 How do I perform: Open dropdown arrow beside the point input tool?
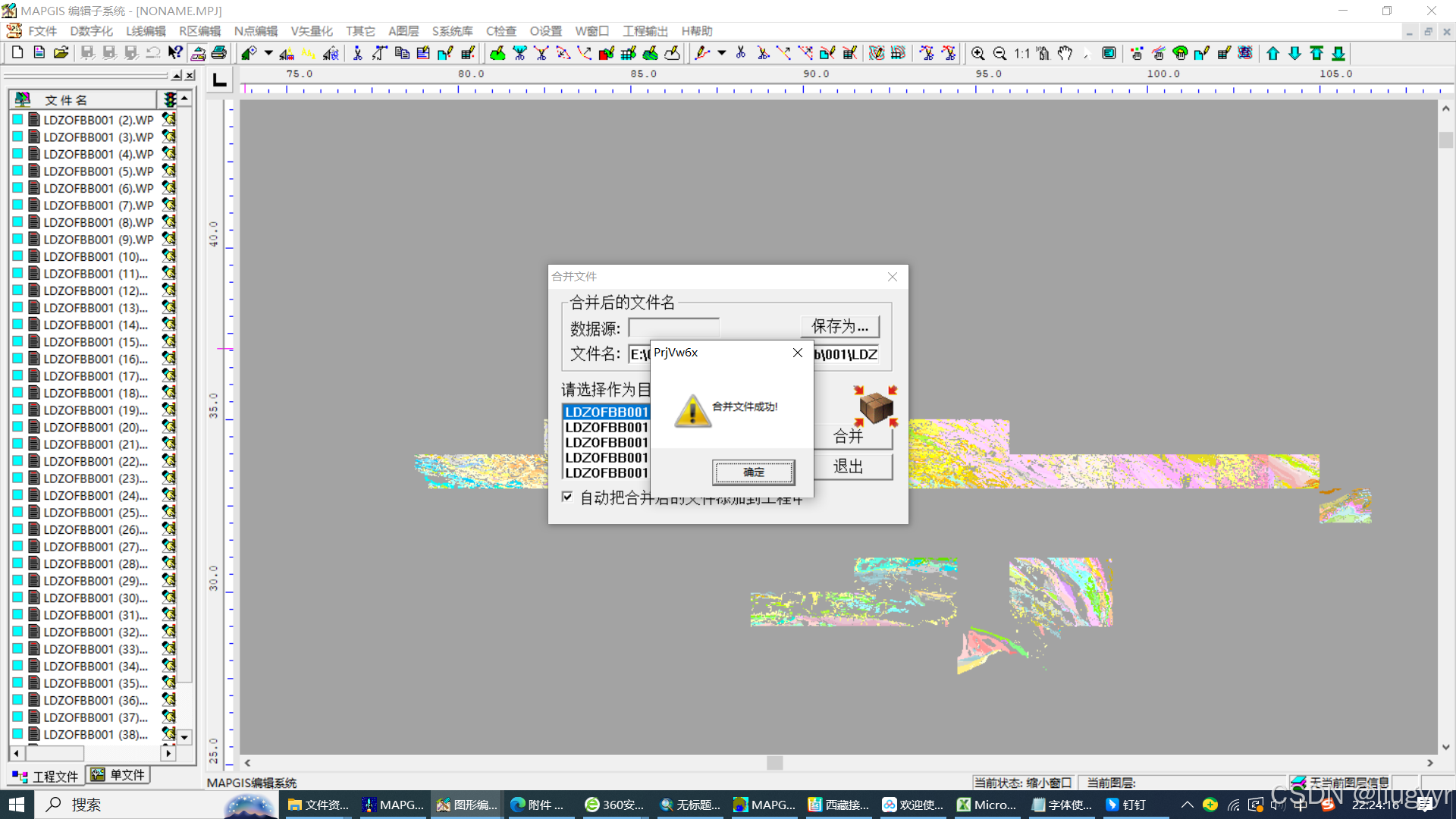coord(268,53)
